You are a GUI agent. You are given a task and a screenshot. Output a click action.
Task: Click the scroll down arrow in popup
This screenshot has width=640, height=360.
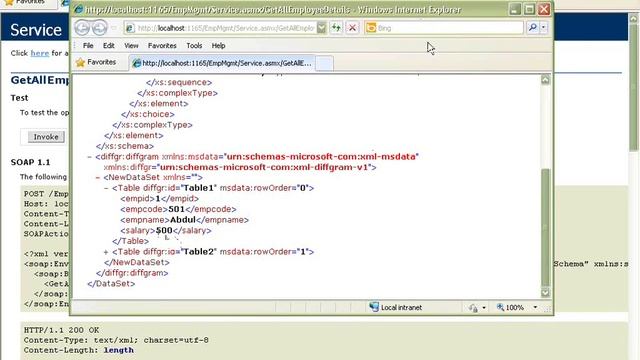tap(545, 293)
